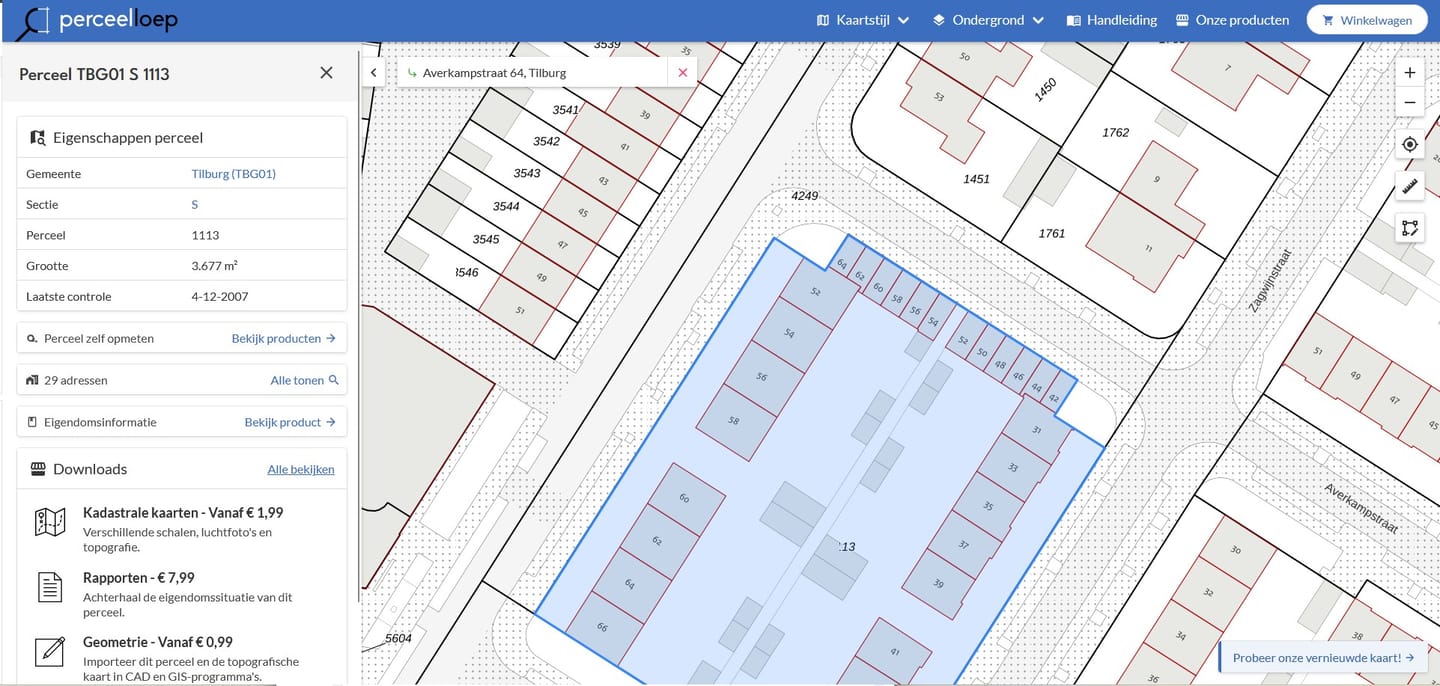Select parcel 3544 on the map

(506, 206)
